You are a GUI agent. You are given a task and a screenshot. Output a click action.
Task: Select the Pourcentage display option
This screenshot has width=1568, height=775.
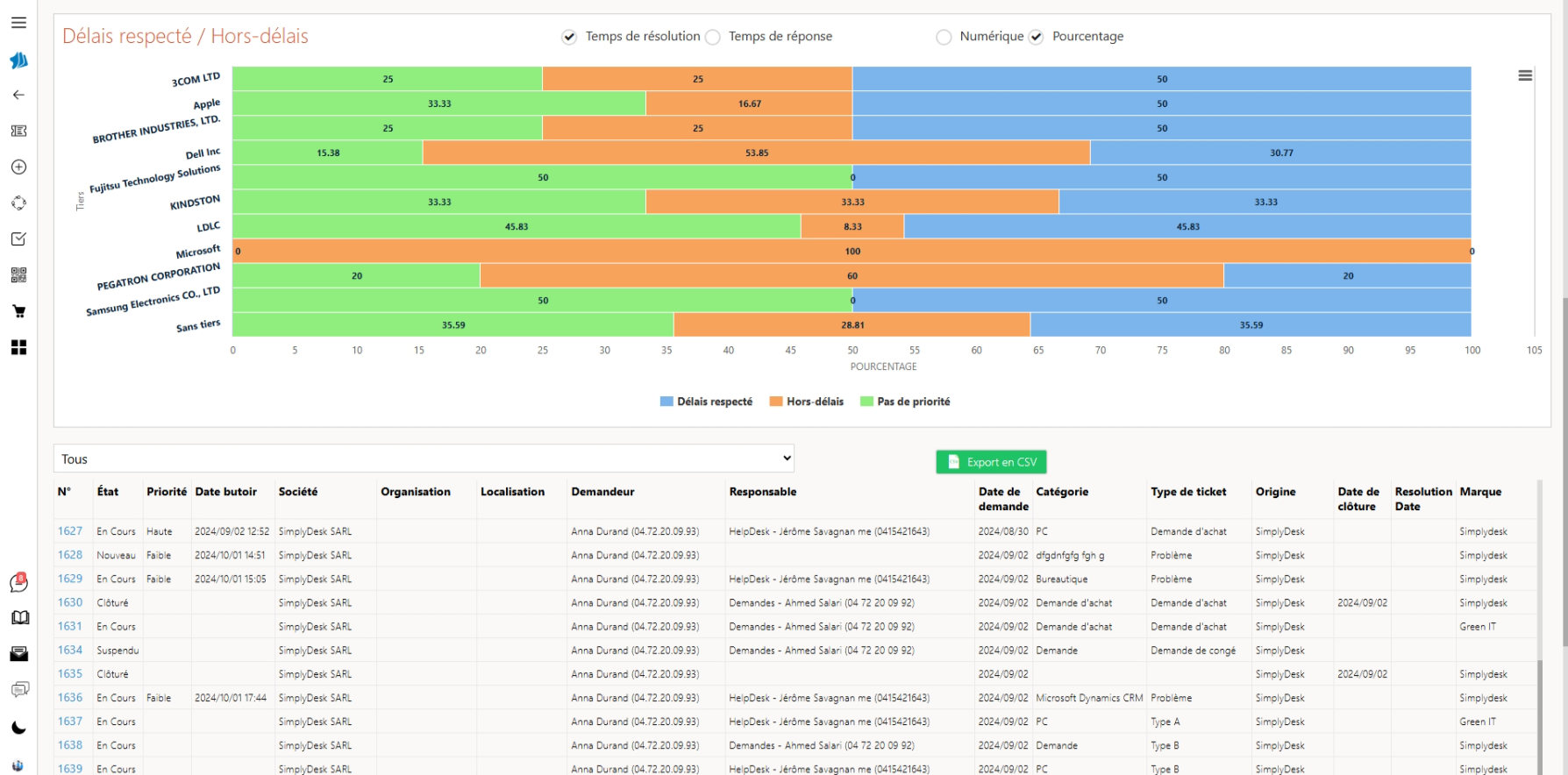tap(1036, 37)
